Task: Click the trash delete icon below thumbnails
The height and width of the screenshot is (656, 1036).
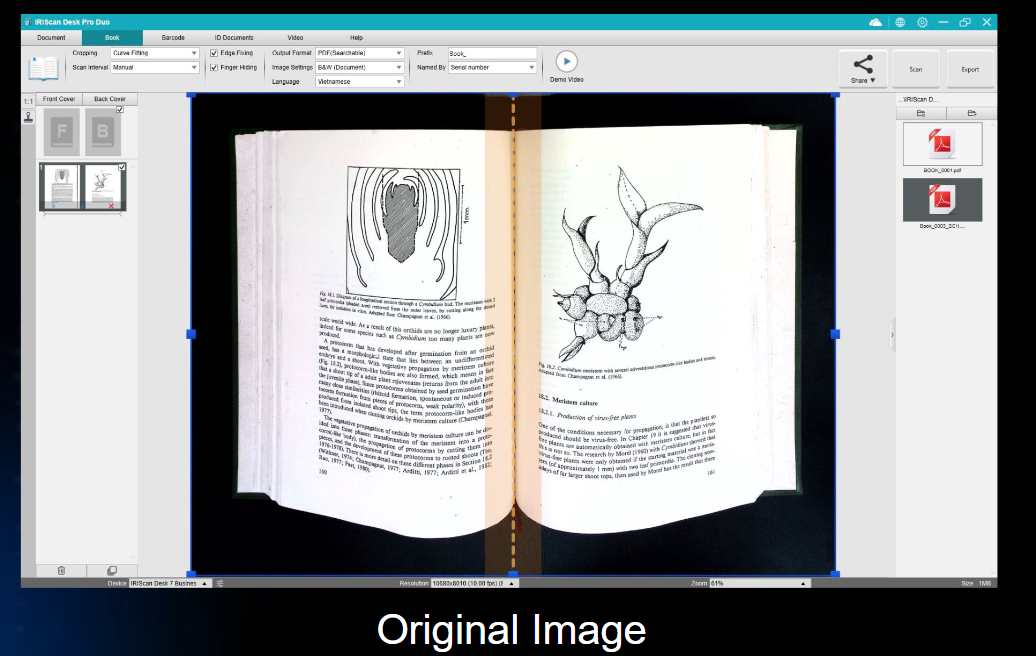Action: click(x=61, y=570)
